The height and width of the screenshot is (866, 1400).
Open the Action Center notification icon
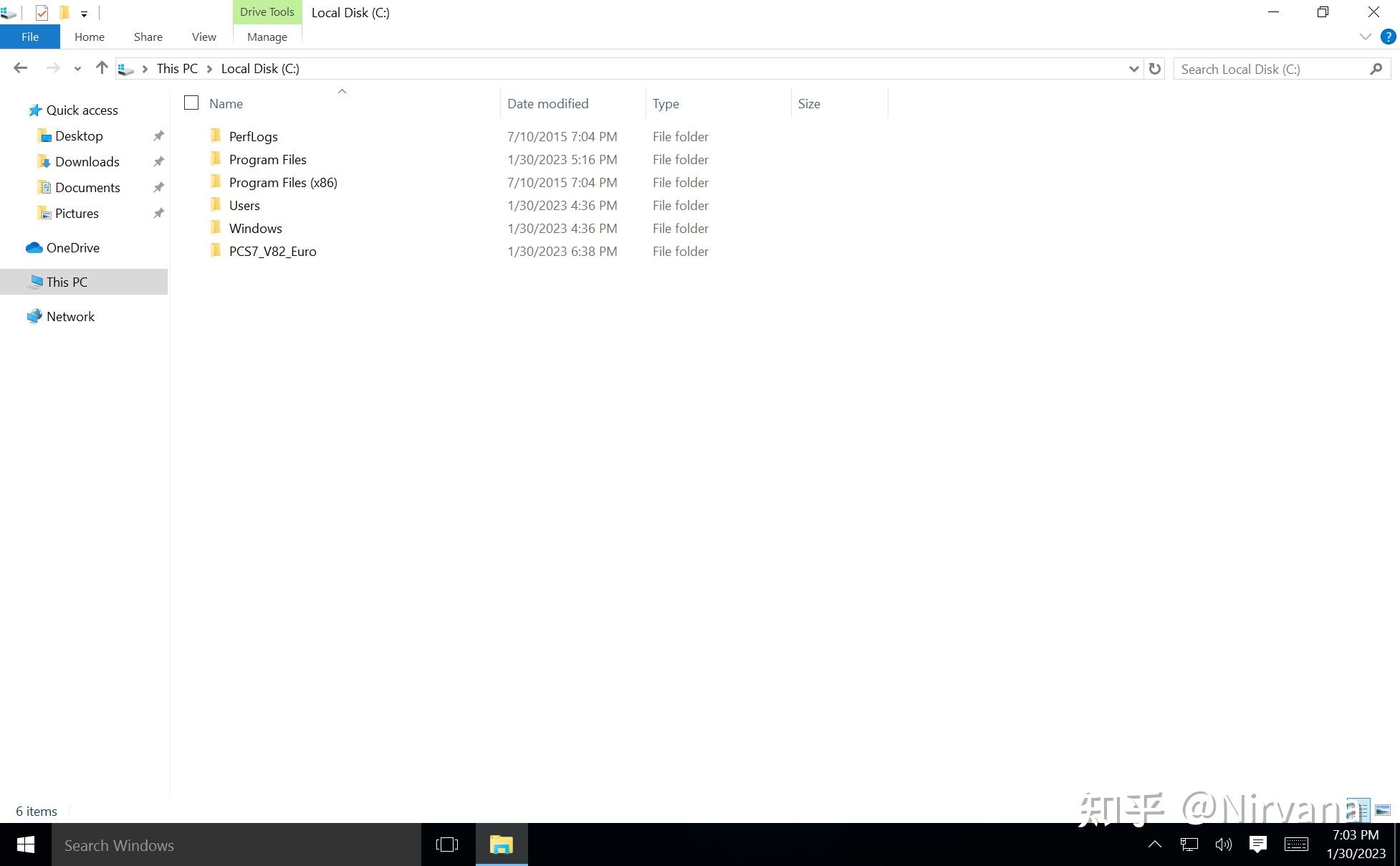[x=1257, y=844]
